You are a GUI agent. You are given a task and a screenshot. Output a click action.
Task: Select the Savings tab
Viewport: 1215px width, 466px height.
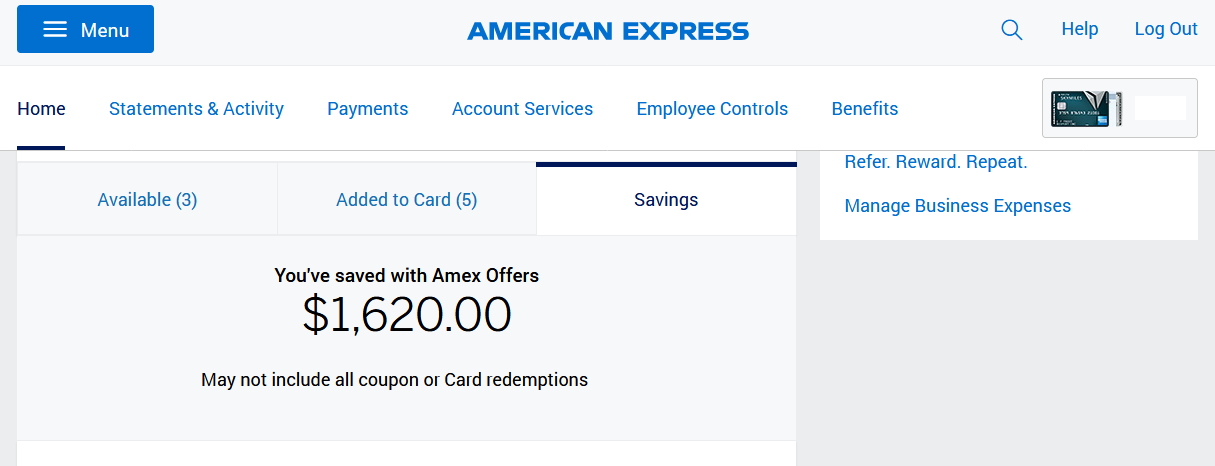point(666,200)
